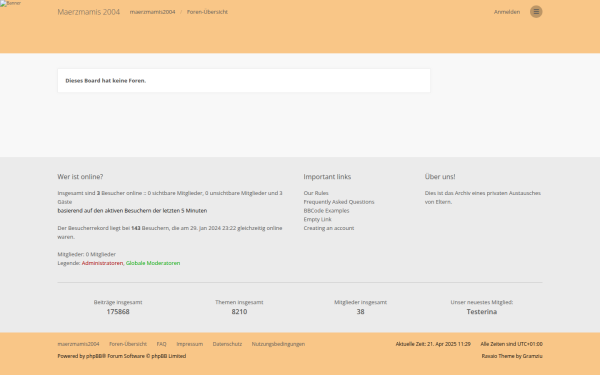The height and width of the screenshot is (375, 600).
Task: Click maerzmamis2004 link in footer
Action: click(x=78, y=344)
